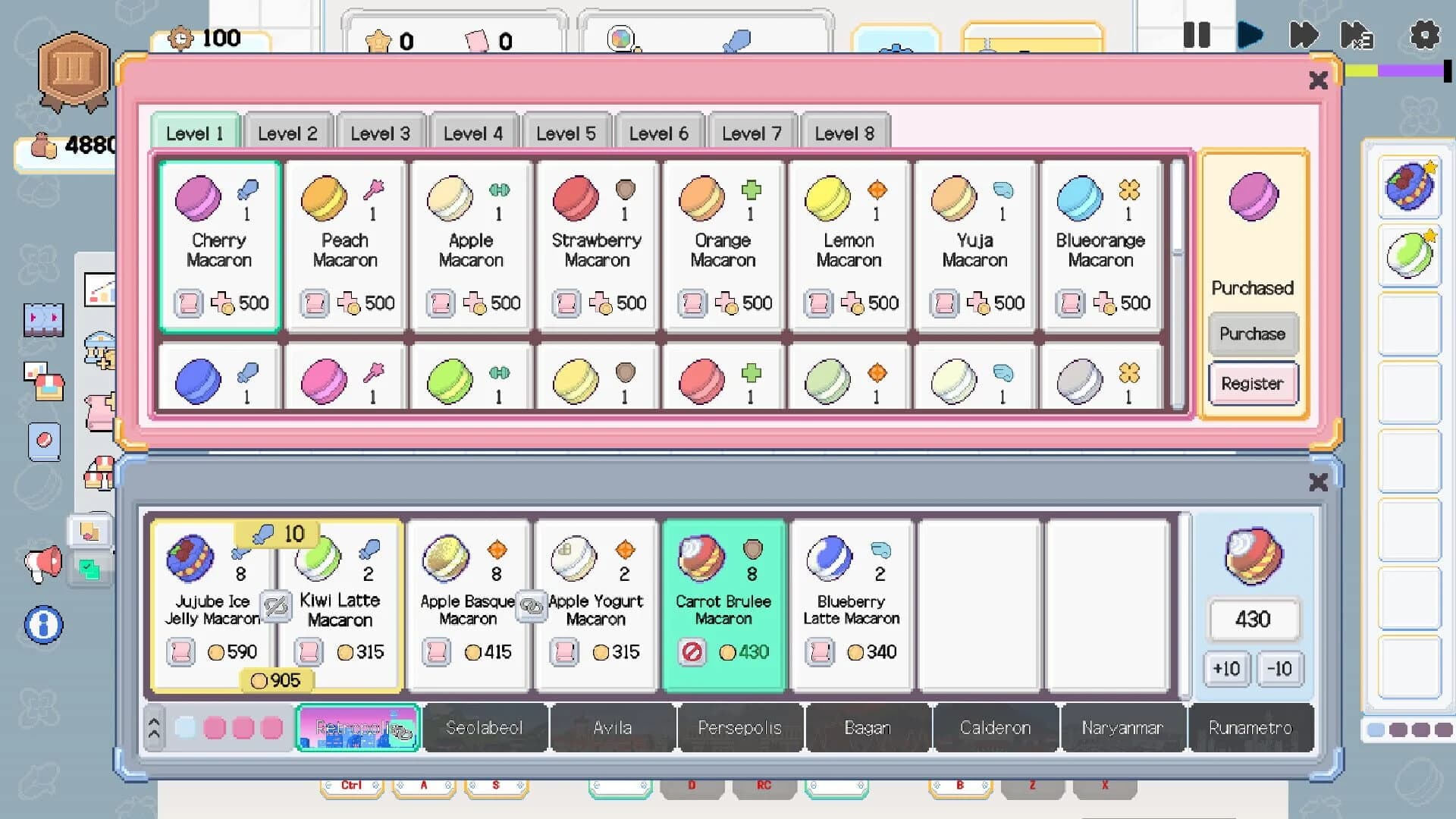Viewport: 1456px width, 819px height.
Task: Open the macaron recipe book in the sidebar
Action: point(42,440)
